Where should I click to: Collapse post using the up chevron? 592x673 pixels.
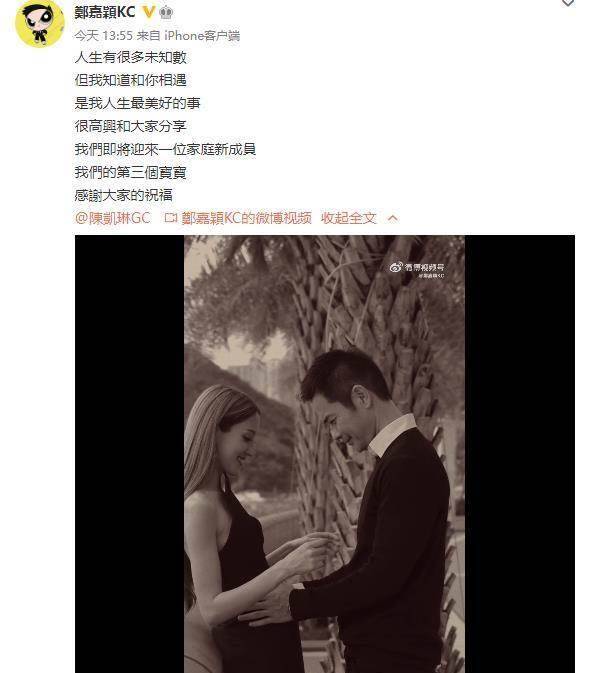[x=392, y=218]
